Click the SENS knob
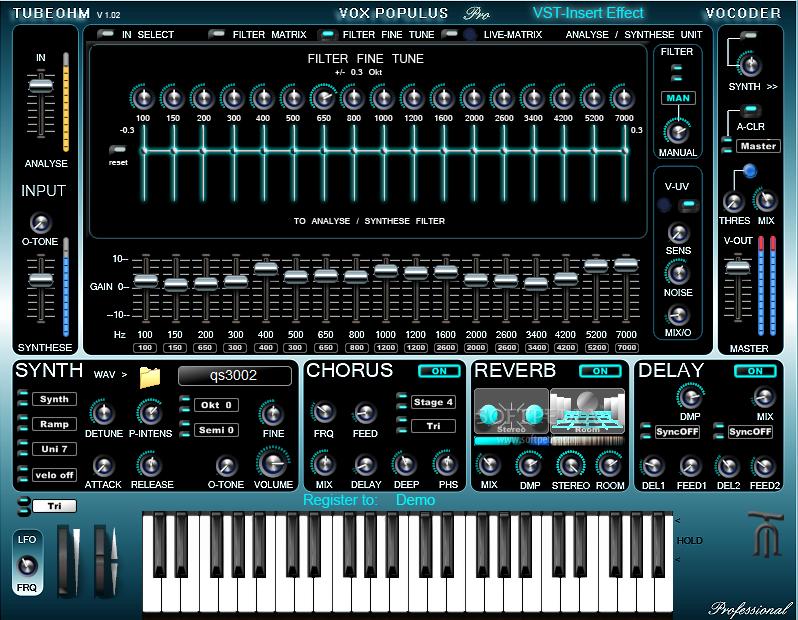798x620 pixels. [678, 233]
